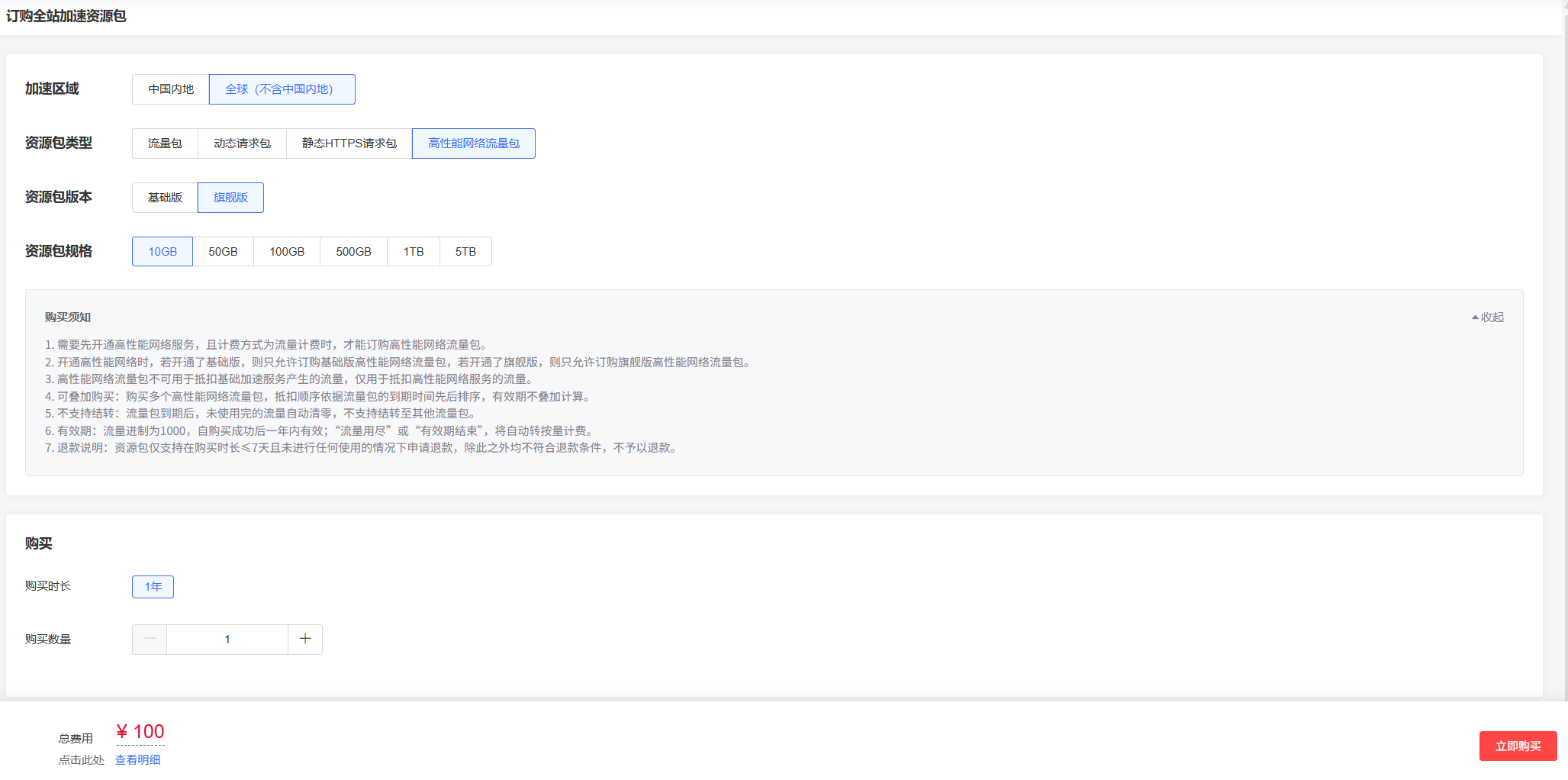
Task: Pick the 100GB package size
Action: pyautogui.click(x=287, y=252)
